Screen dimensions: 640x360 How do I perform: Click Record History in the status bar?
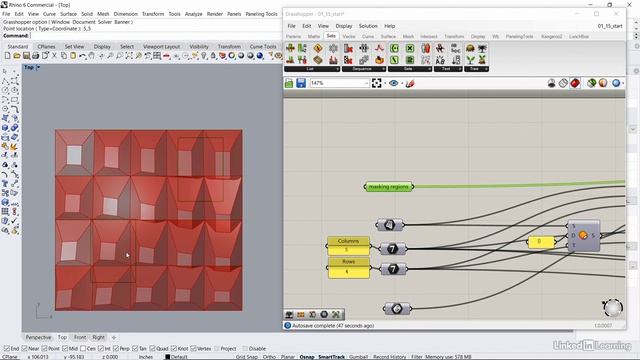click(390, 357)
